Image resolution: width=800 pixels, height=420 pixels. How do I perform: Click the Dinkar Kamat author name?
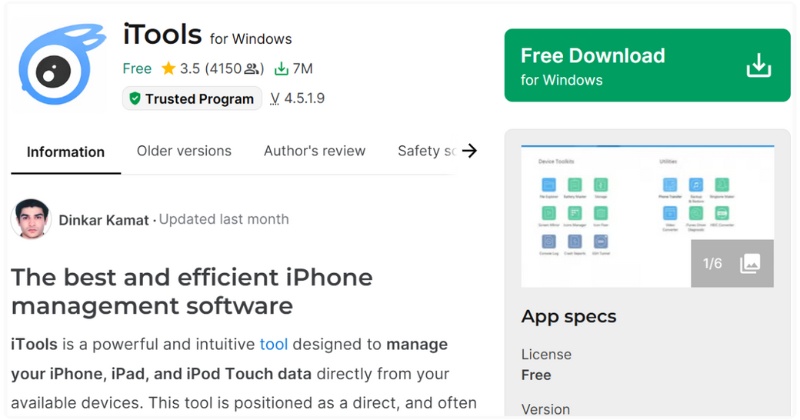coord(104,219)
